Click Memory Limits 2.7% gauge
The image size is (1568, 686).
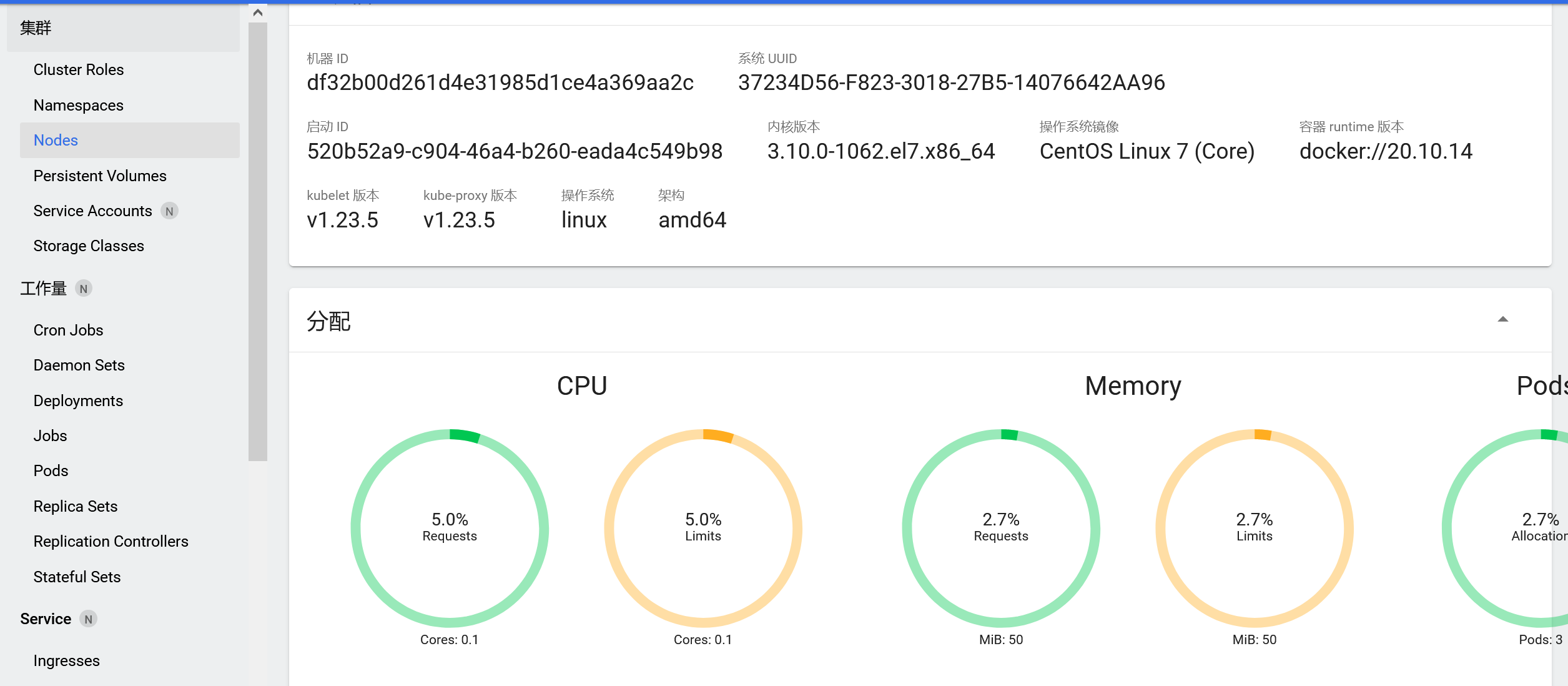1254,528
